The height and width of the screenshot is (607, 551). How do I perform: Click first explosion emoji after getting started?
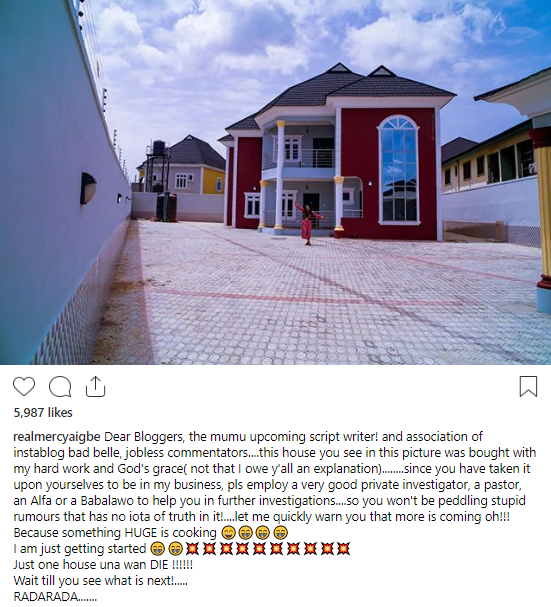click(x=192, y=549)
